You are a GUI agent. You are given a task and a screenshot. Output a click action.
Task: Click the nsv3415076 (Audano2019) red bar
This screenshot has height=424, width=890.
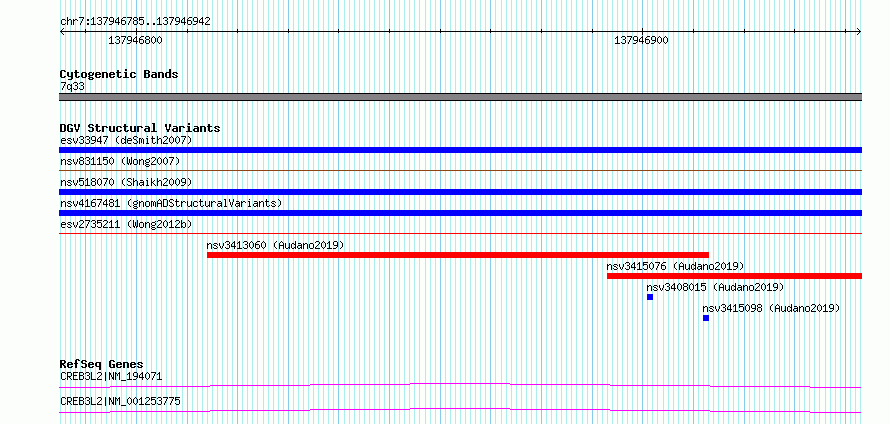734,276
